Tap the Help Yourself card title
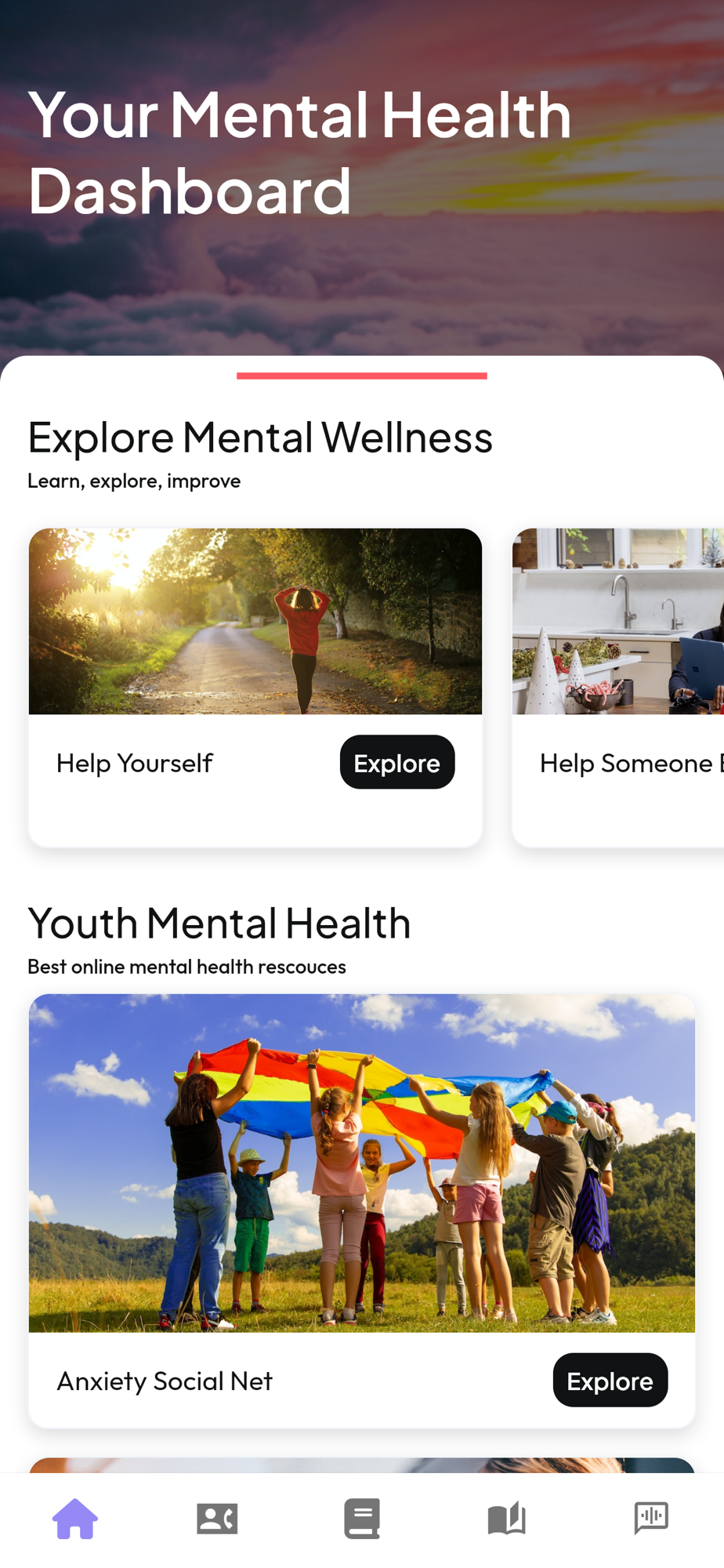The image size is (724, 1568). point(134,763)
